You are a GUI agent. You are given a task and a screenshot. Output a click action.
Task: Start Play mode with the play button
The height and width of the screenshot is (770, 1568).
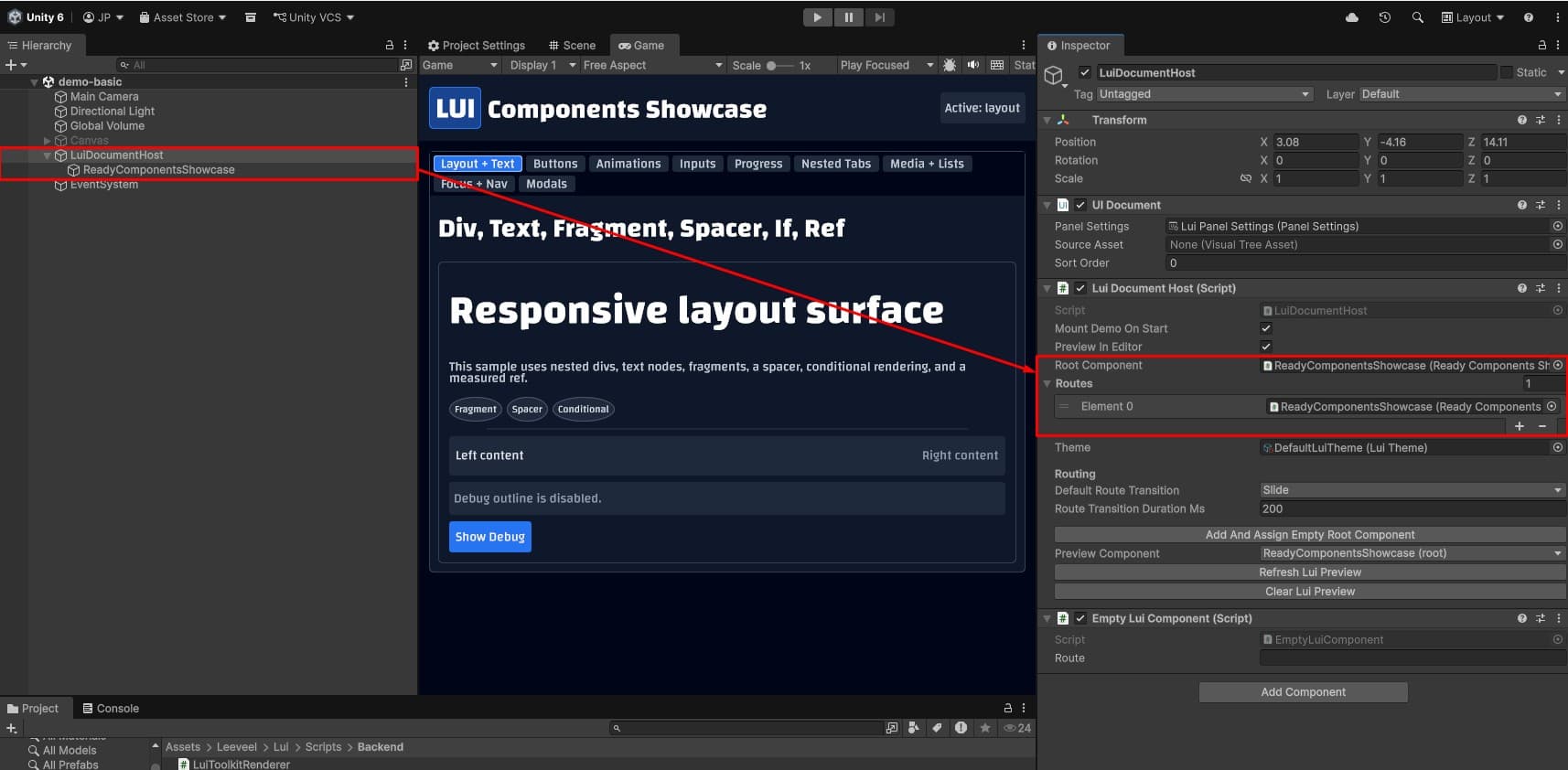tap(817, 17)
